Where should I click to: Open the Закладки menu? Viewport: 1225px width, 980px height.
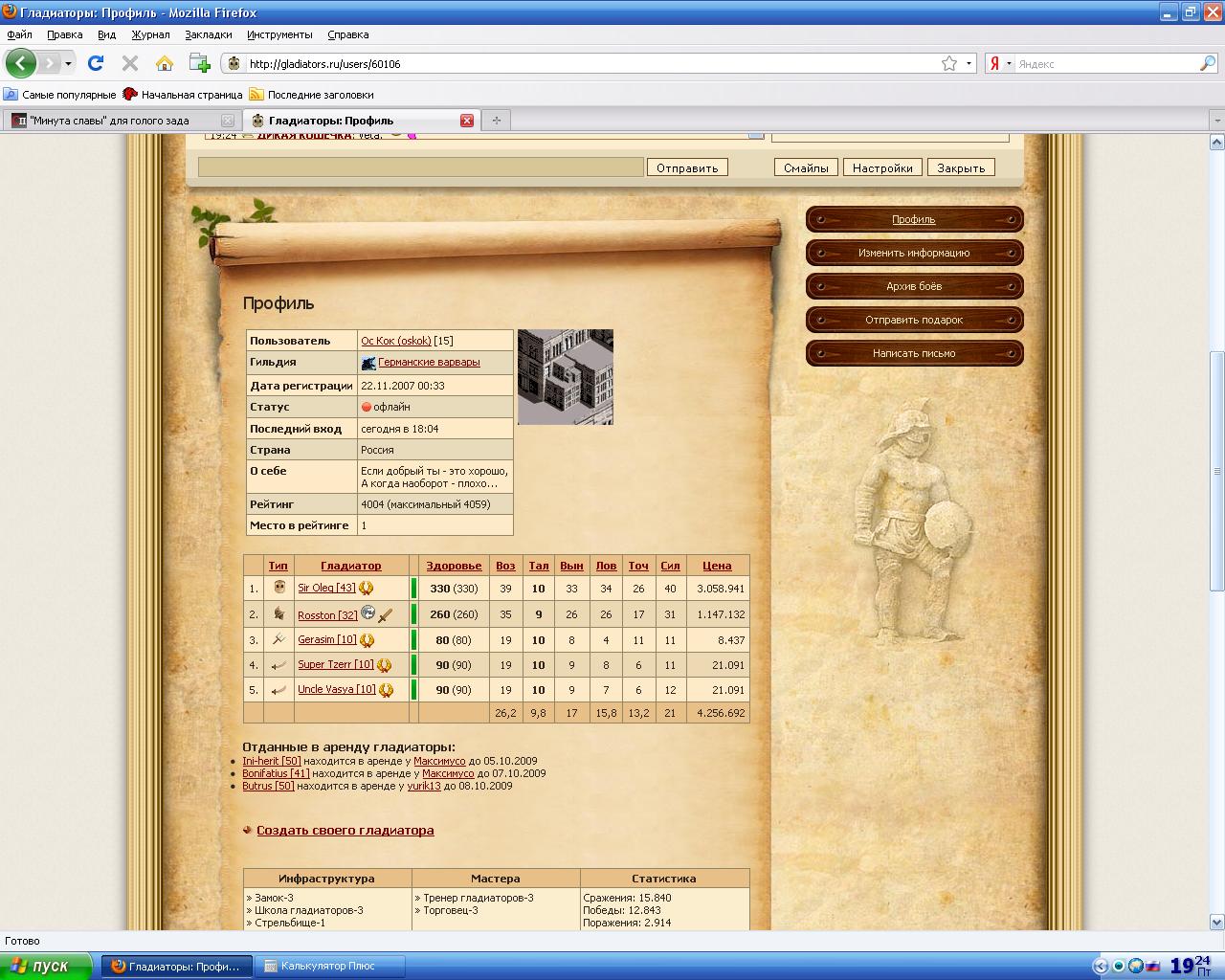(x=208, y=34)
